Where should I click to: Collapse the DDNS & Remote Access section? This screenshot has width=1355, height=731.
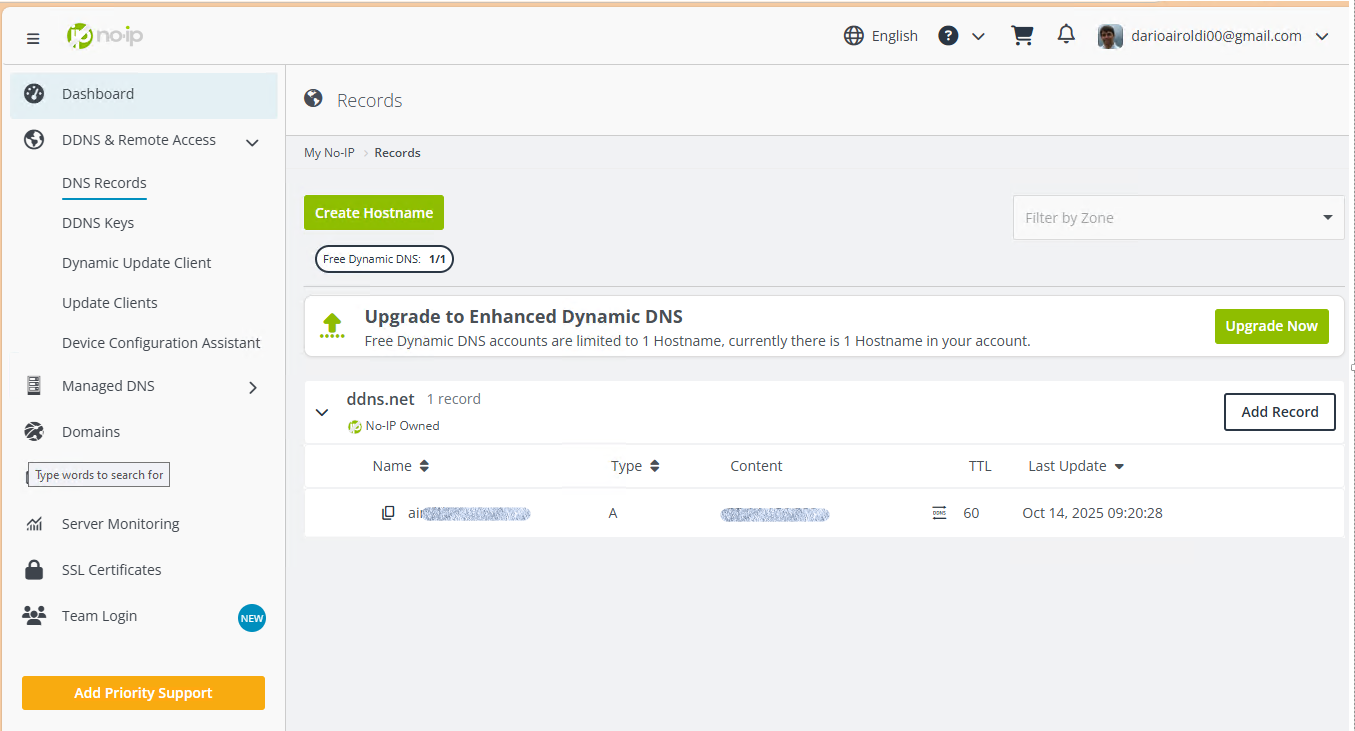[x=252, y=142]
